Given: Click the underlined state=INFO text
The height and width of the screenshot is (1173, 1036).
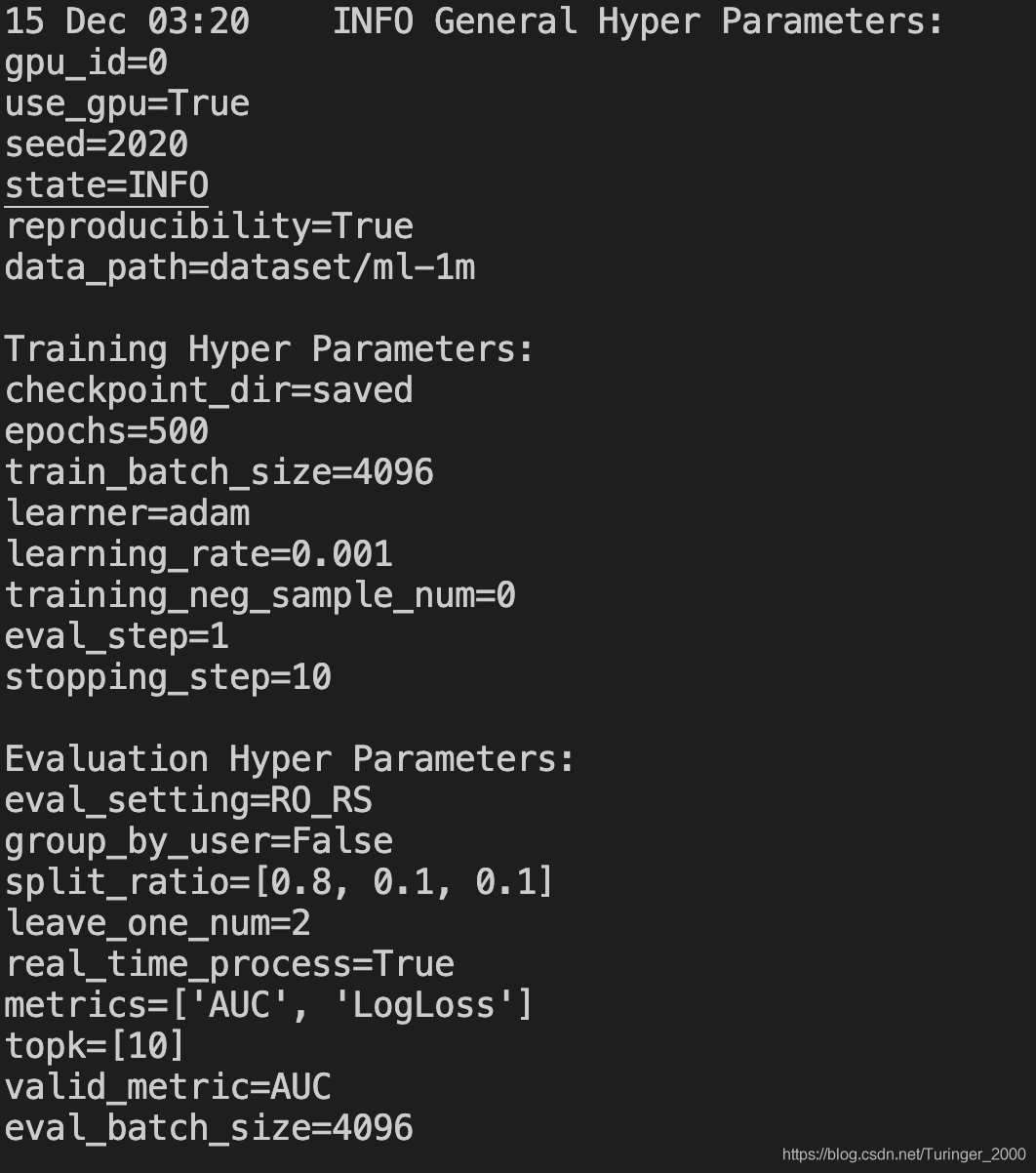Looking at the screenshot, I should point(106,185).
